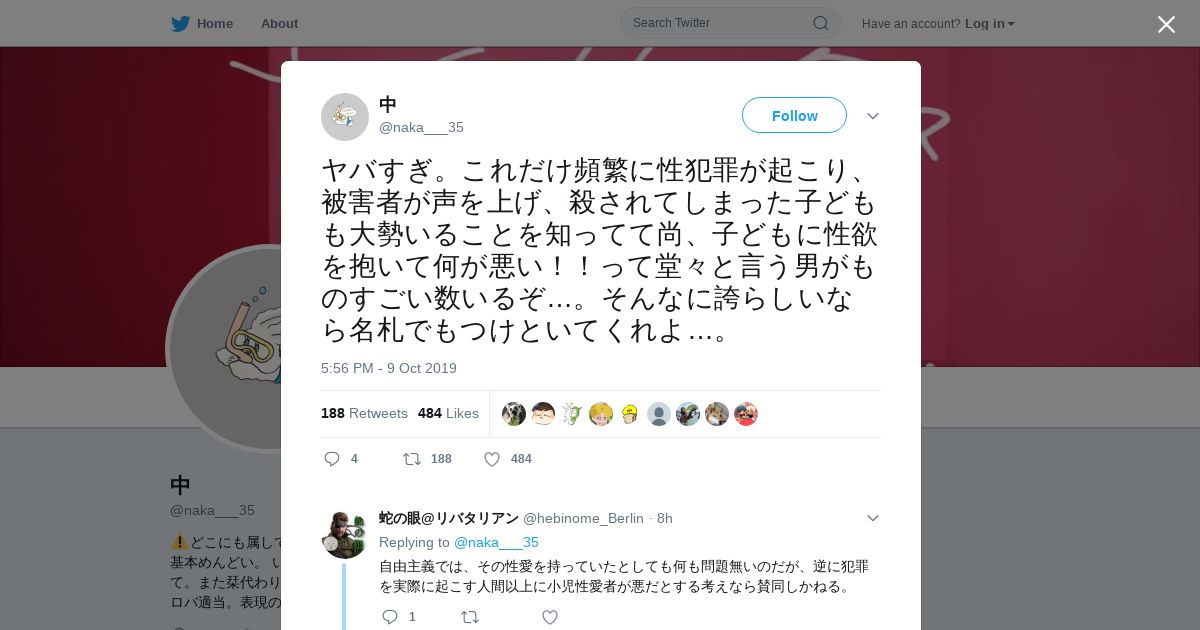This screenshot has width=1200, height=630.
Task: Retweet the main tweet with 188 retweets
Action: 411,459
